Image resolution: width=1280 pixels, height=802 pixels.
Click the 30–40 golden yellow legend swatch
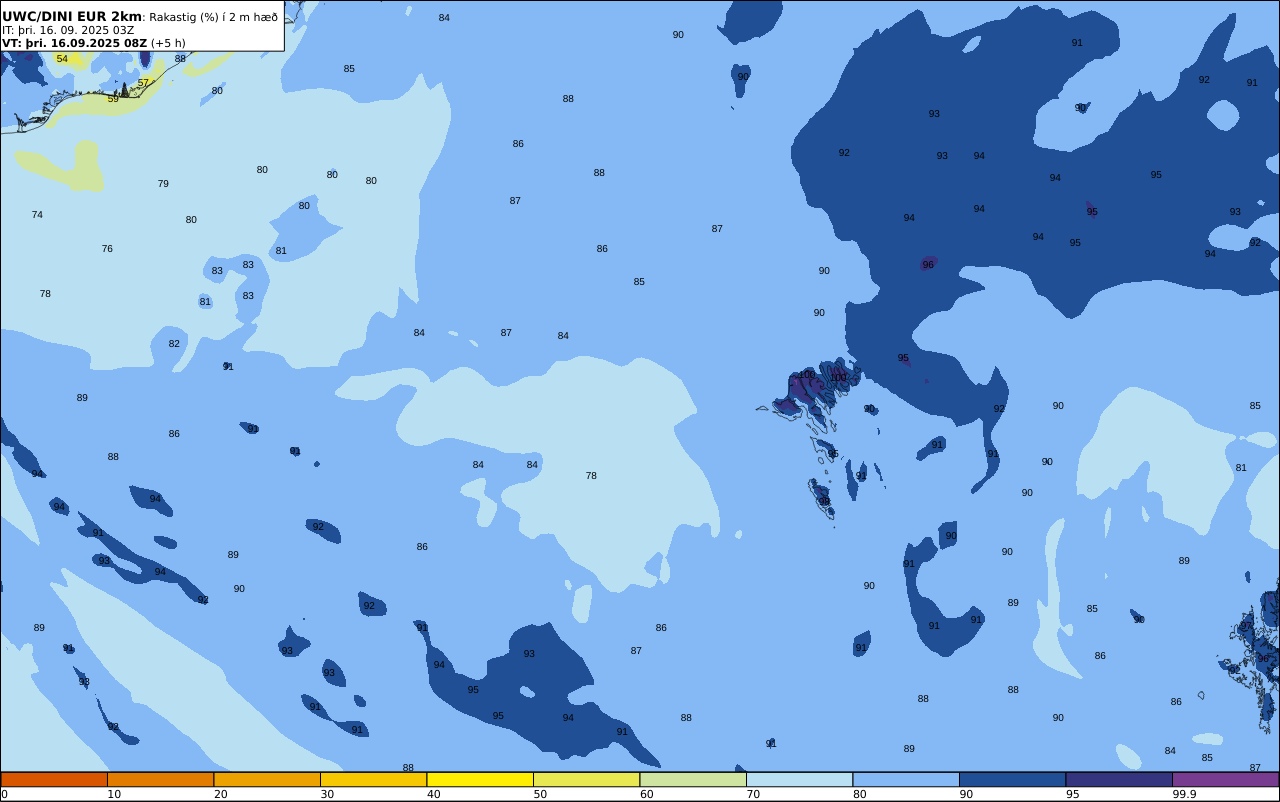(373, 779)
